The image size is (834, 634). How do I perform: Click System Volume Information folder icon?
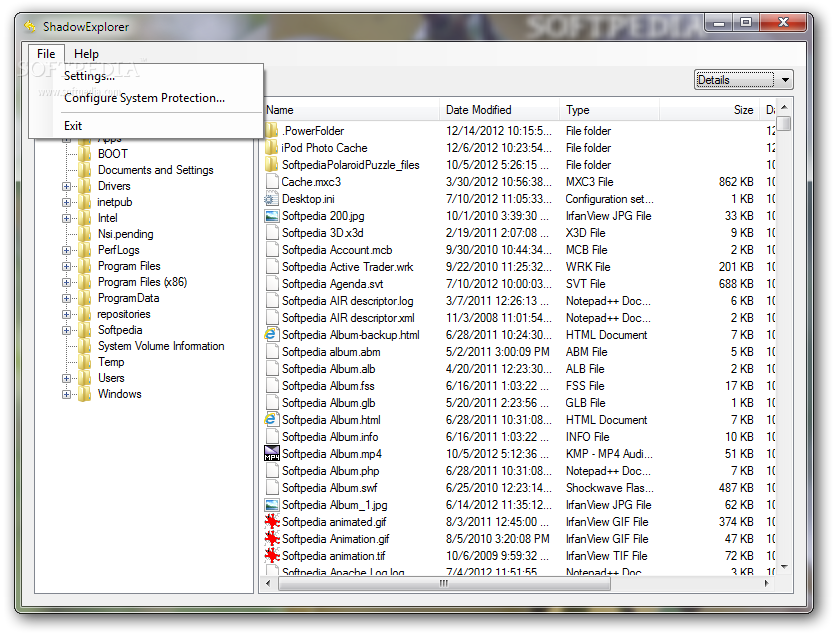coord(85,346)
